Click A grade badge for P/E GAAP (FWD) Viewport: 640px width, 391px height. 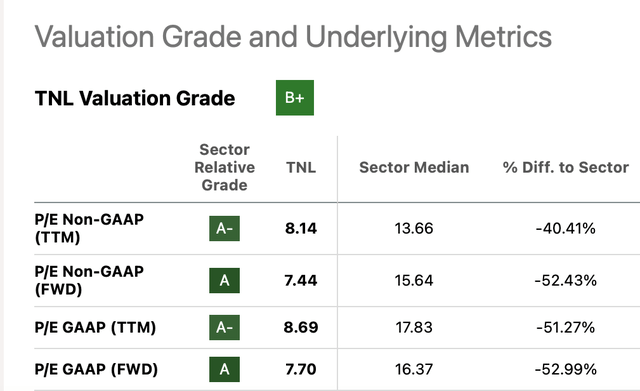click(224, 369)
